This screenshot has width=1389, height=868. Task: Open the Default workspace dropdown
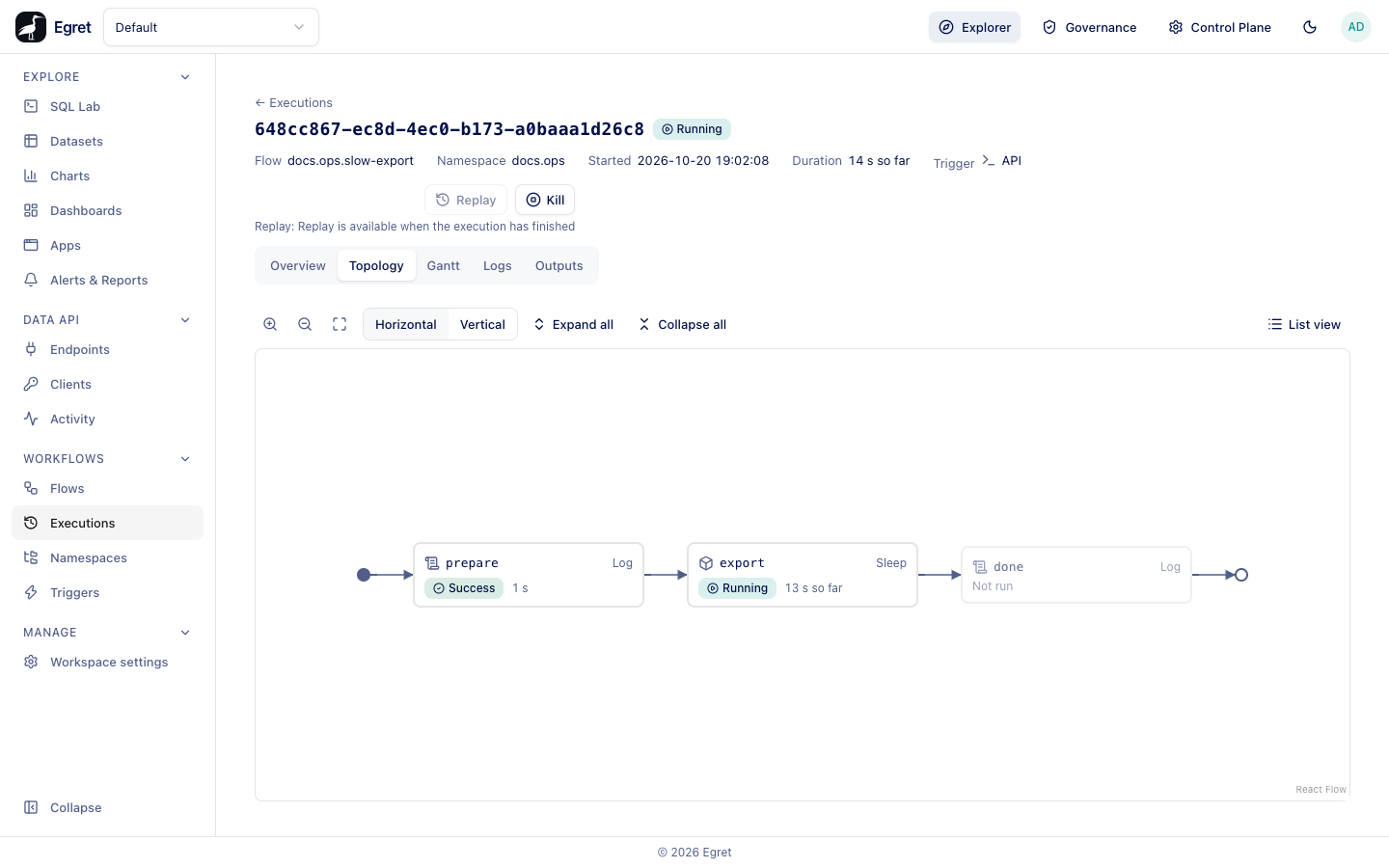(211, 27)
